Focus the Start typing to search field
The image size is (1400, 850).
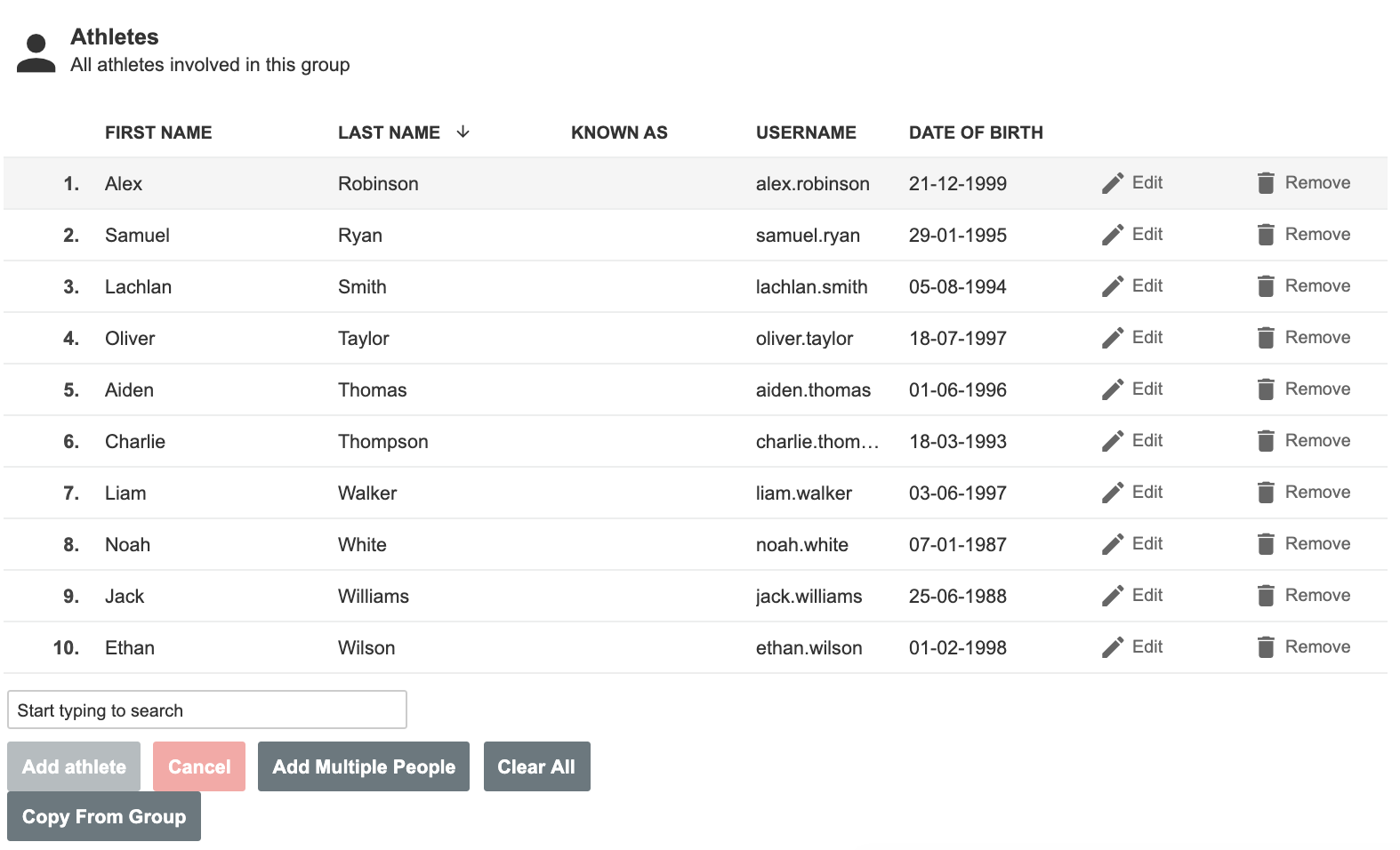[207, 710]
